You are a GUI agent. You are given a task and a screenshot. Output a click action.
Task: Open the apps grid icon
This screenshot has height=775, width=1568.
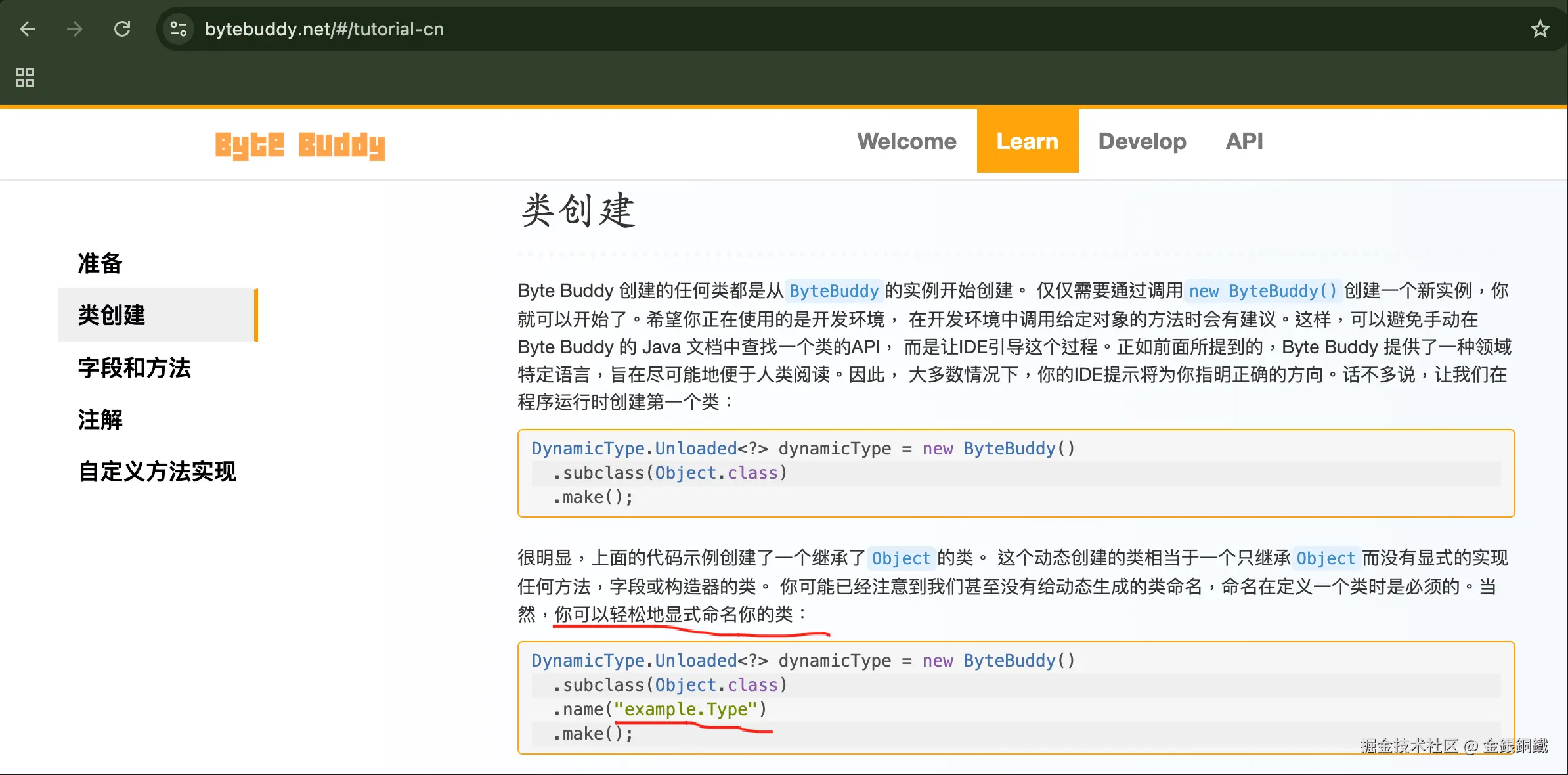click(25, 77)
